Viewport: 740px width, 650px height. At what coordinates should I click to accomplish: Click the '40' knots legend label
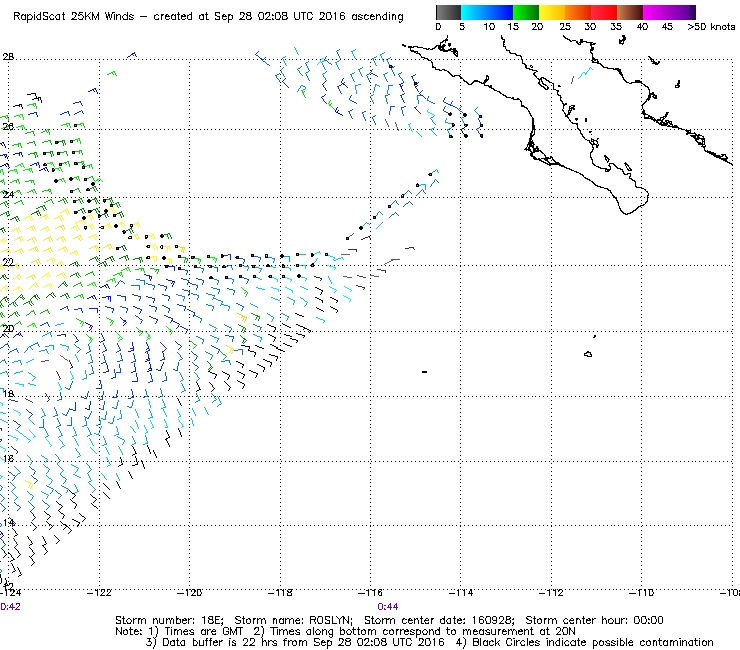(642, 27)
